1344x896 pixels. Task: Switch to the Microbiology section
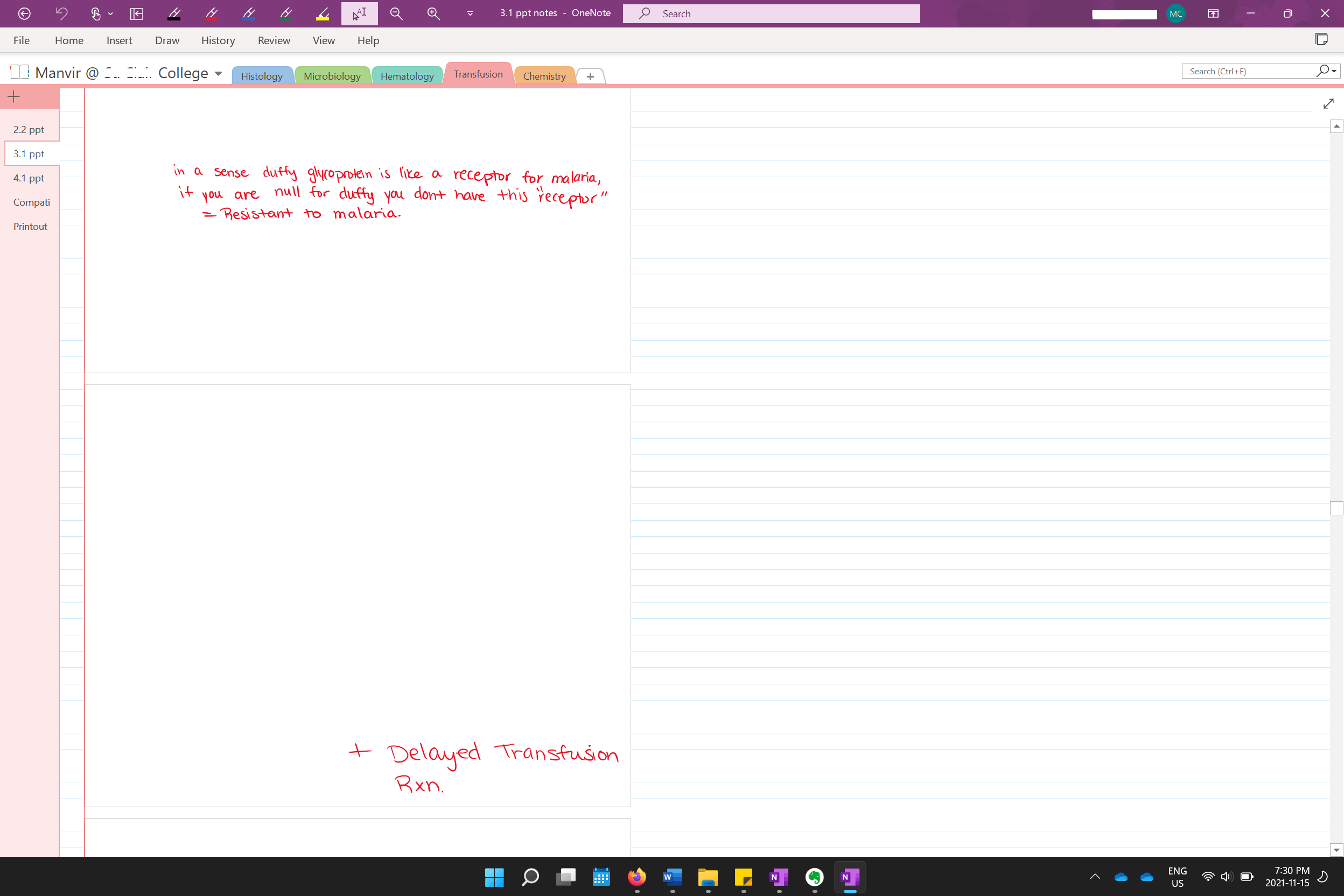(x=332, y=76)
